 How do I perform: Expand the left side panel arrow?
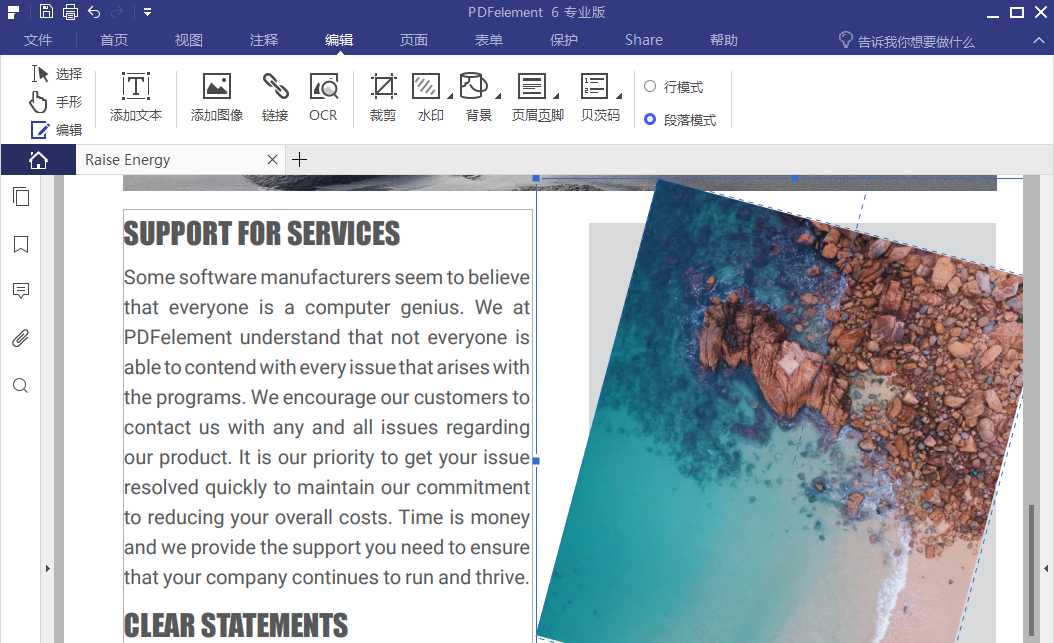pos(48,568)
